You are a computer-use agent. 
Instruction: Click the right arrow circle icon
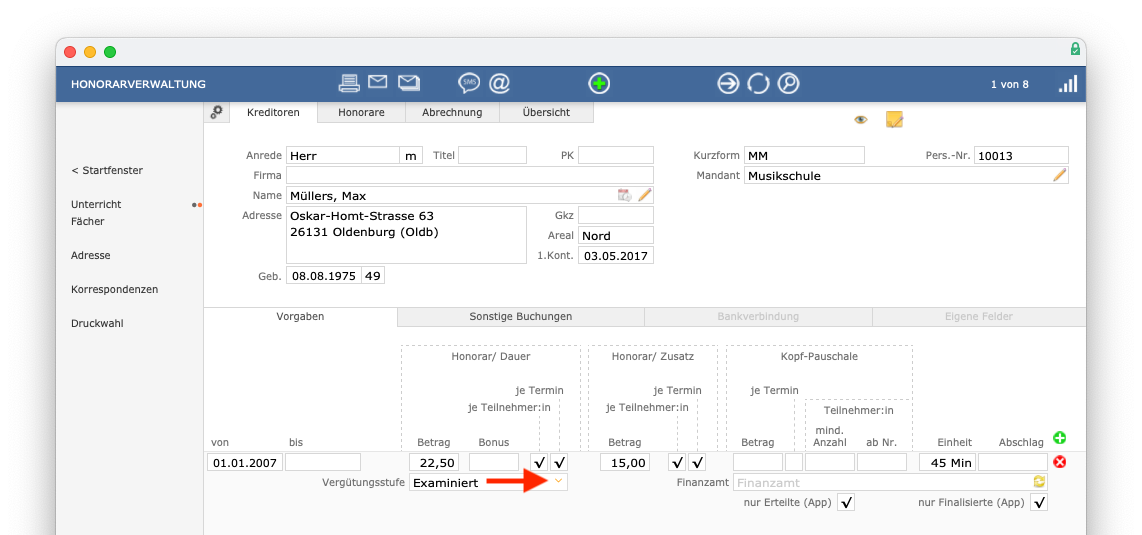click(728, 84)
